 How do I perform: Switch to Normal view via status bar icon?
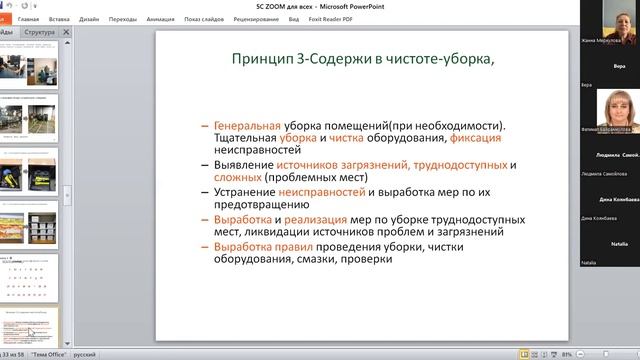(x=524, y=355)
